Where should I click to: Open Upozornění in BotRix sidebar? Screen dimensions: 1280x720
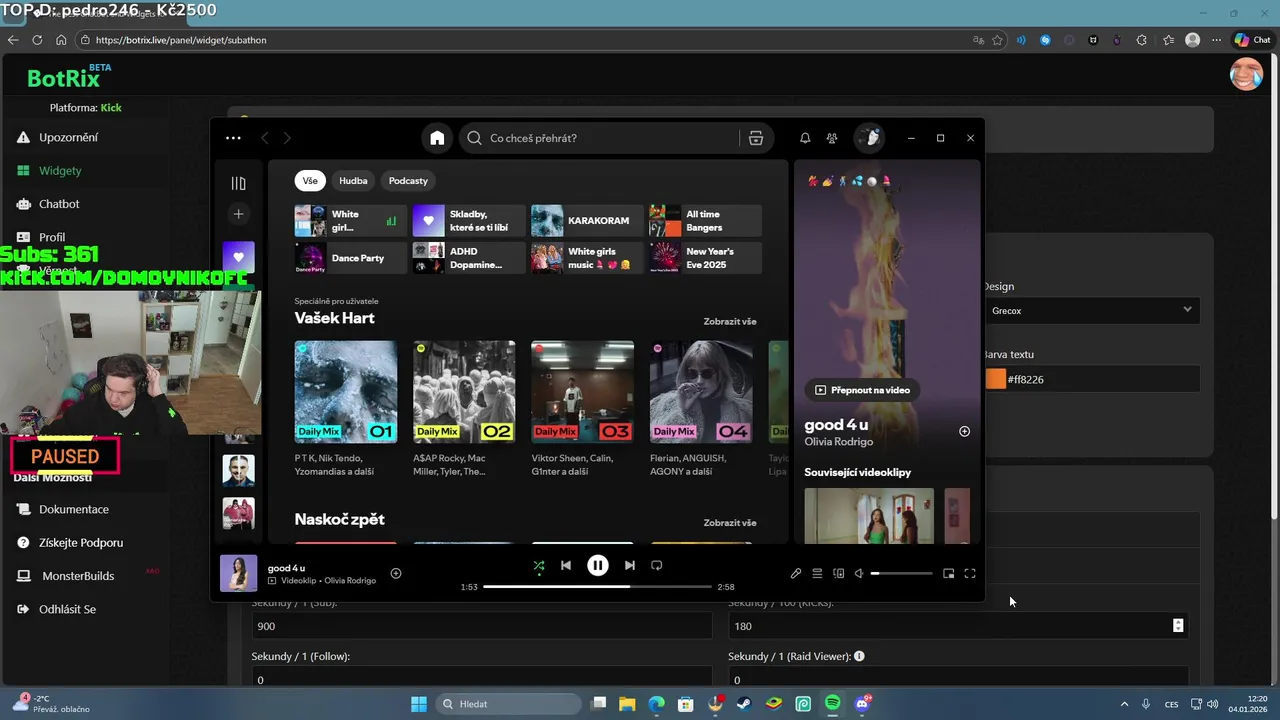[68, 137]
